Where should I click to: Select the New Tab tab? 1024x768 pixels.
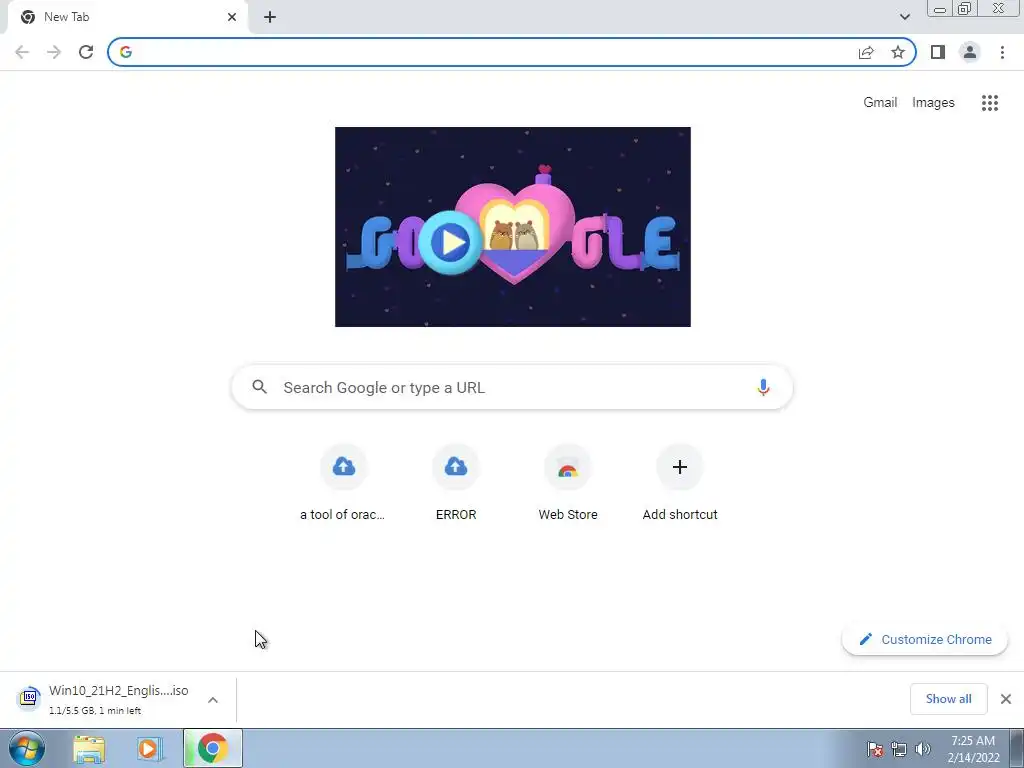[x=127, y=18]
